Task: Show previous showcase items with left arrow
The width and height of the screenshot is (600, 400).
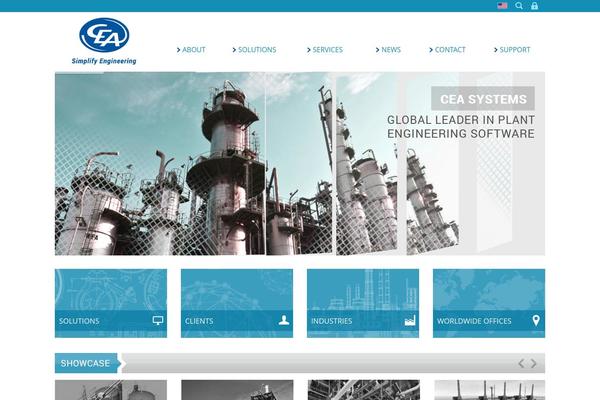Action: [x=521, y=363]
